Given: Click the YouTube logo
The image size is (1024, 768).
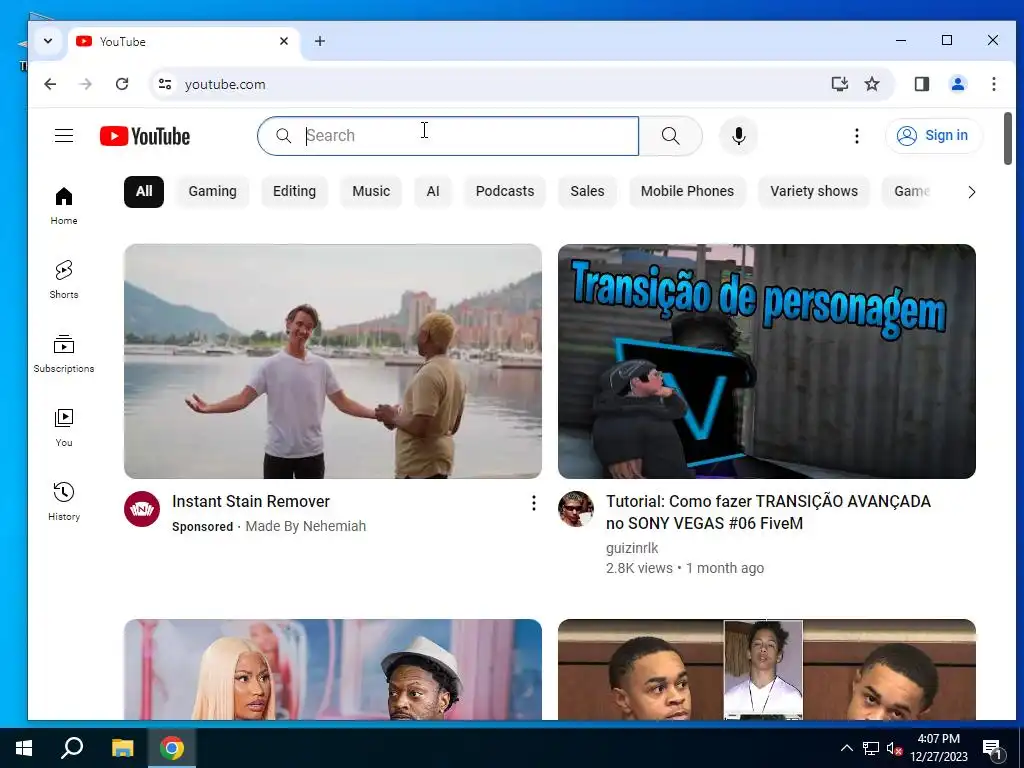Looking at the screenshot, I should [145, 136].
